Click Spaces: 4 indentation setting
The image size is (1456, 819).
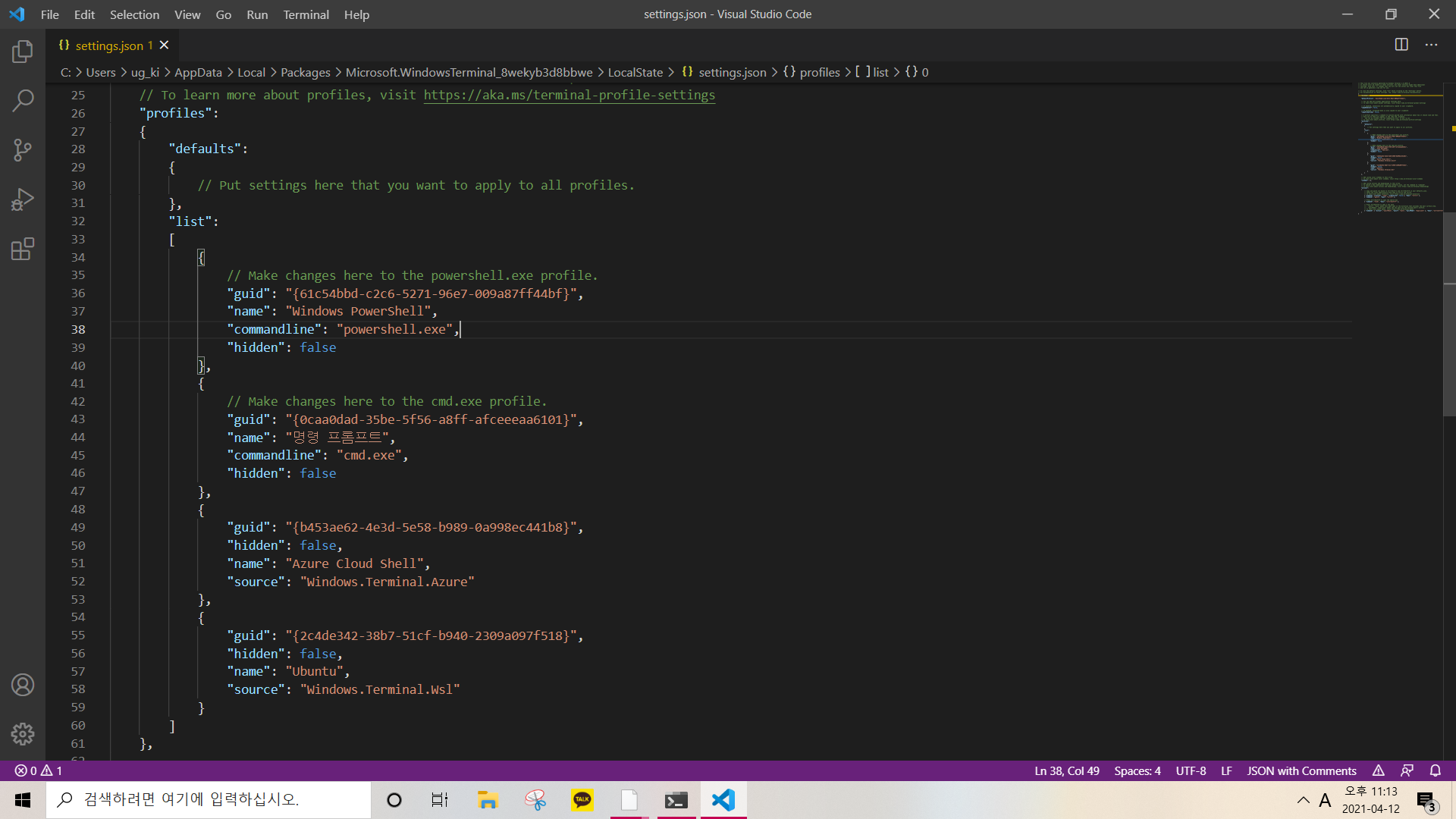(1137, 770)
